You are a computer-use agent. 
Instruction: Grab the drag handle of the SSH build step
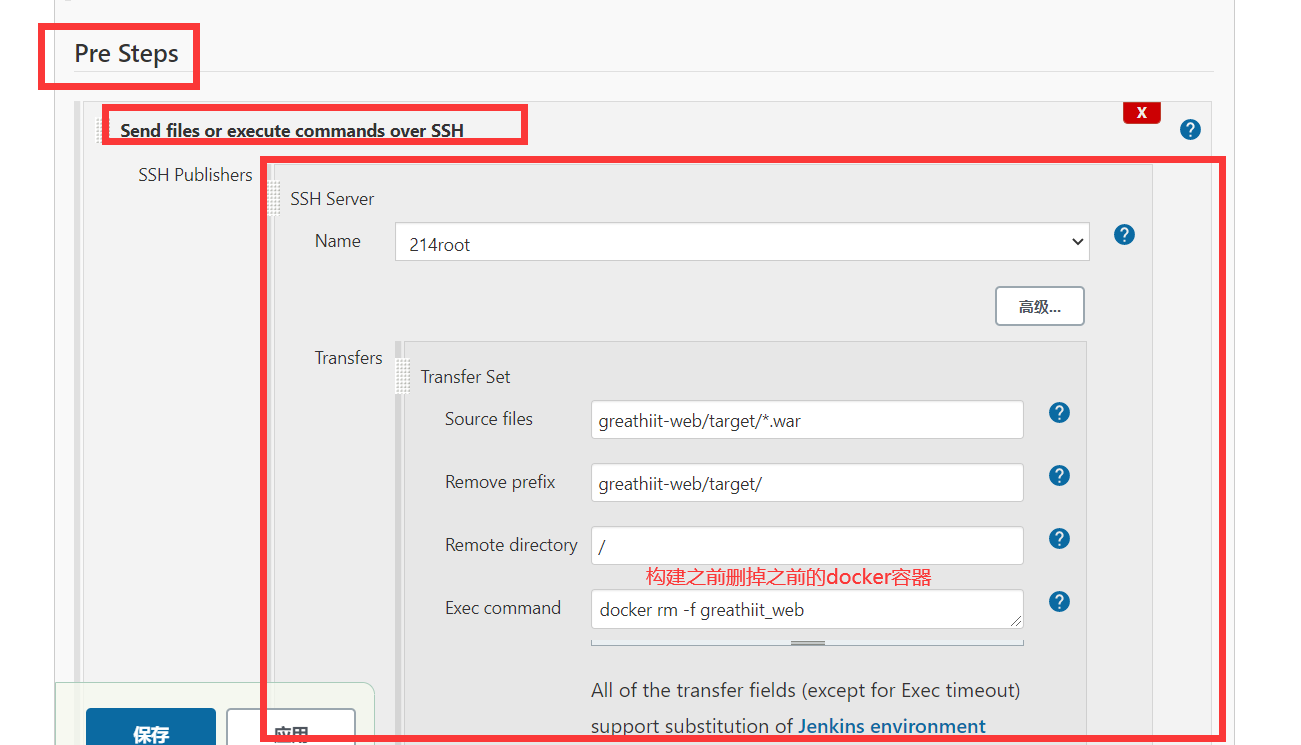point(101,130)
